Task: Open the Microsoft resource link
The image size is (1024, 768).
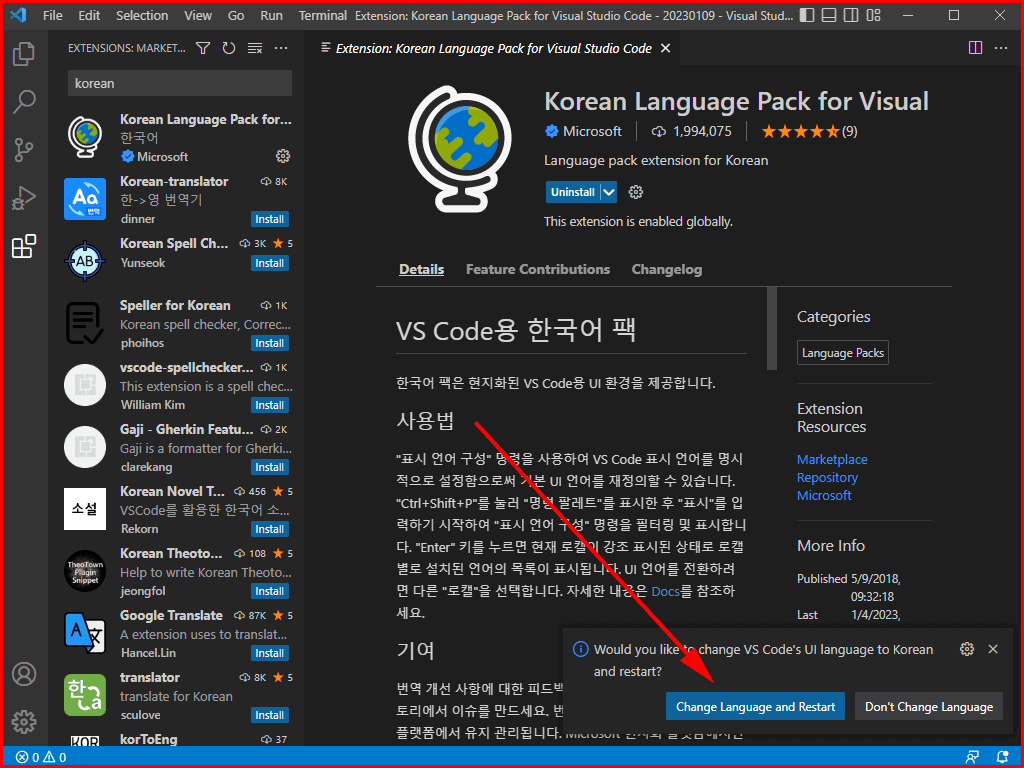Action: tap(824, 495)
